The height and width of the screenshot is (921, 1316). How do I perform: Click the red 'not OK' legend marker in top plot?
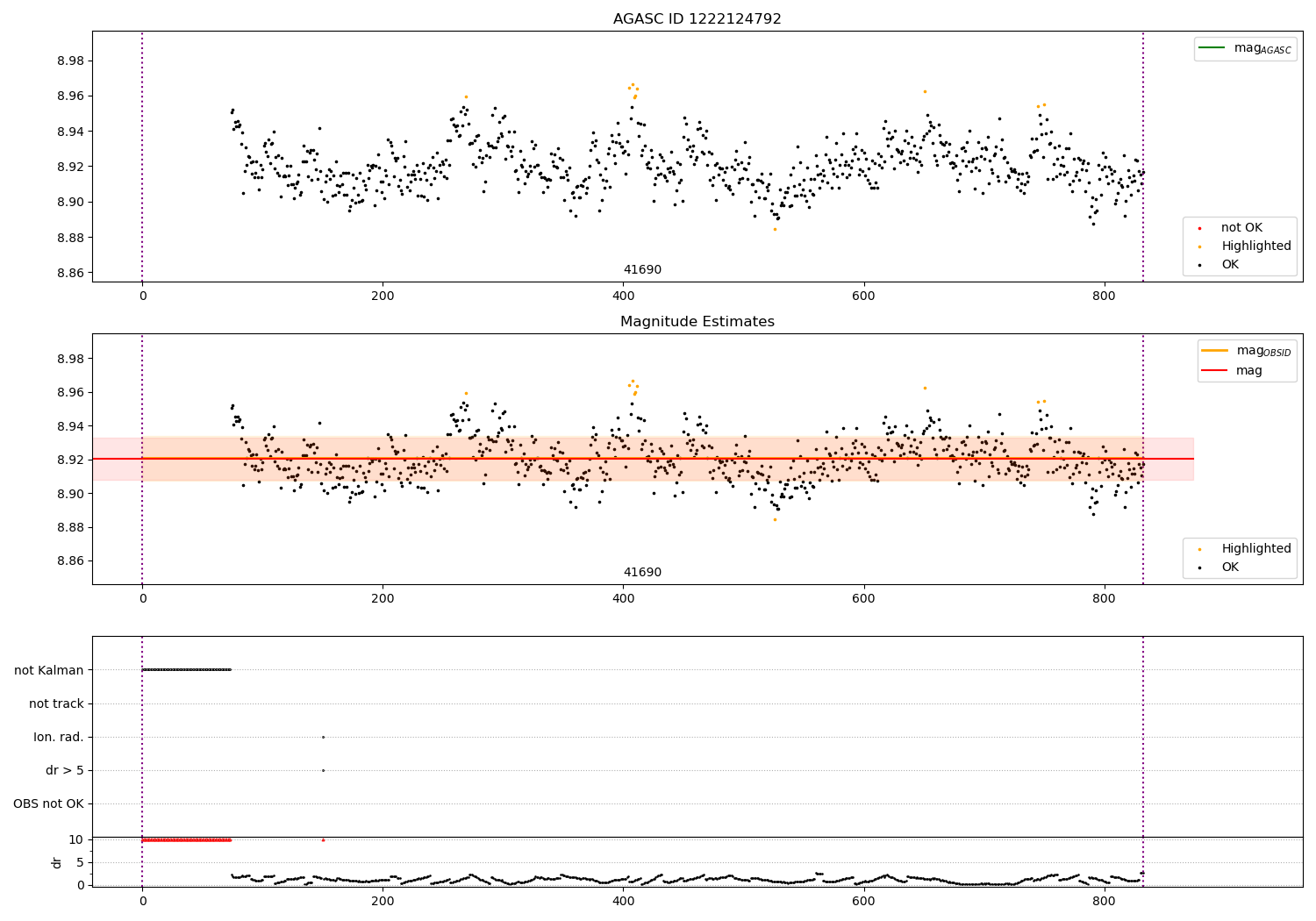pos(1199,228)
